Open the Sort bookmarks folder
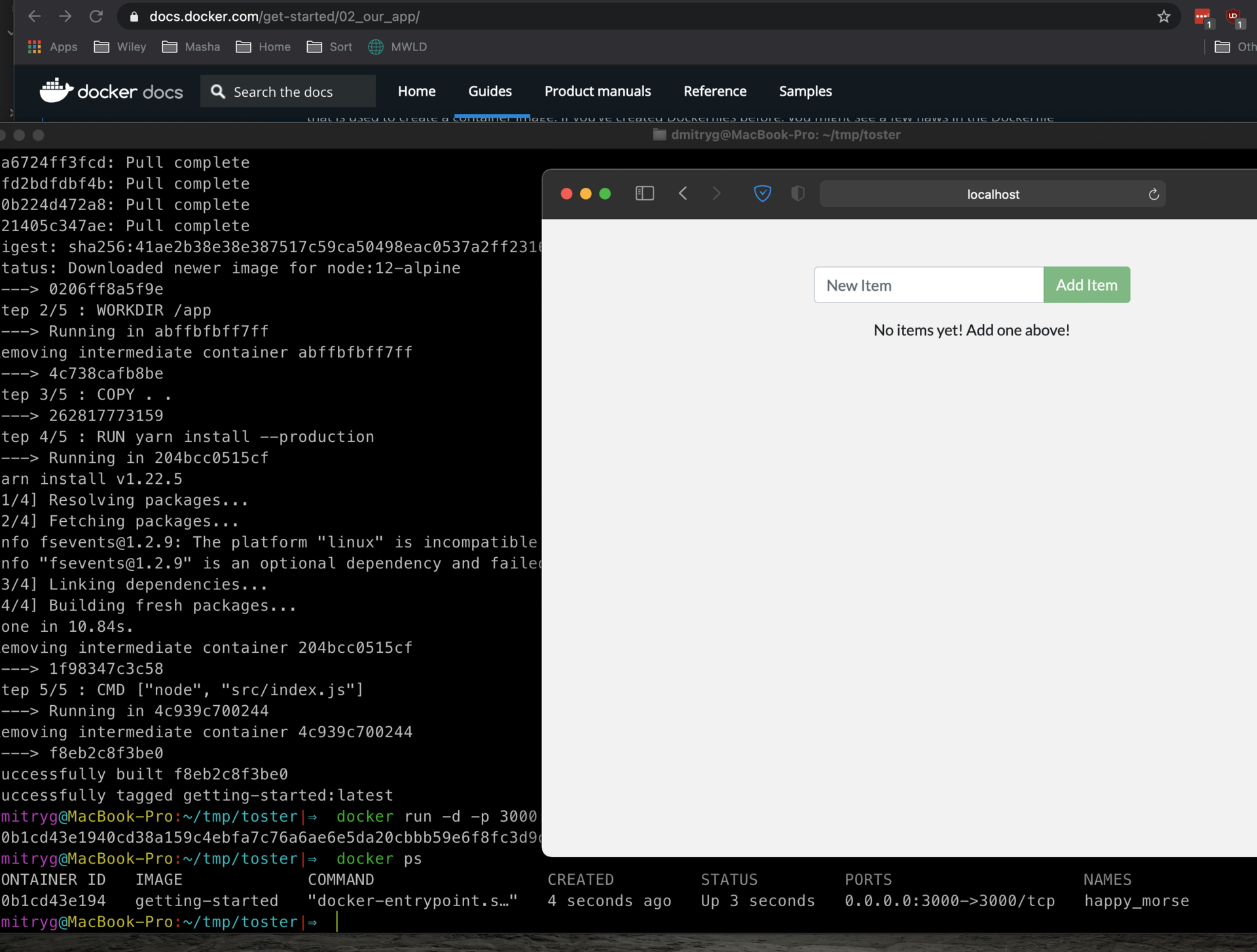 330,46
